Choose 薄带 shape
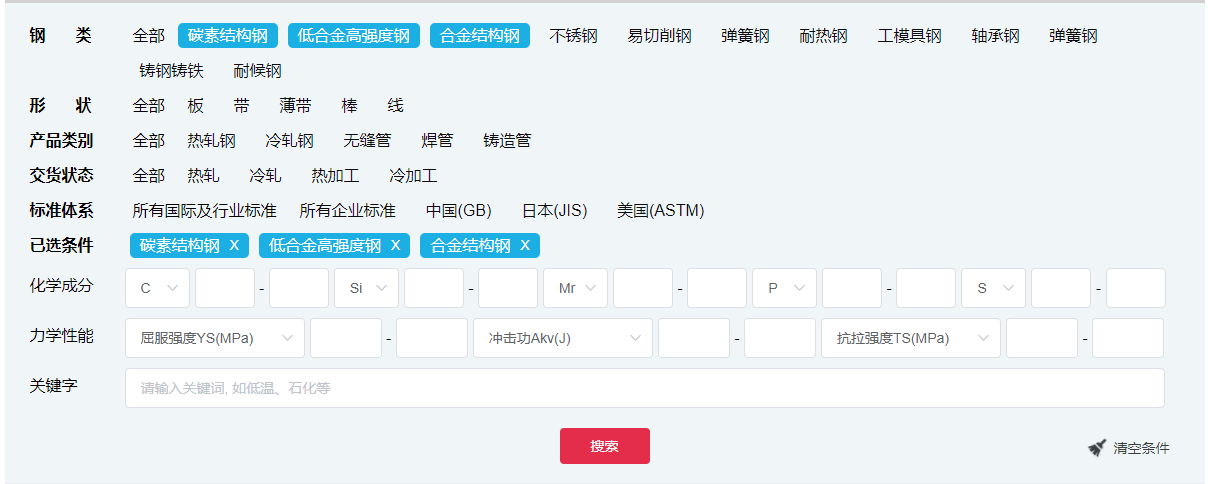Screen dimensions: 1208x484 [296, 106]
